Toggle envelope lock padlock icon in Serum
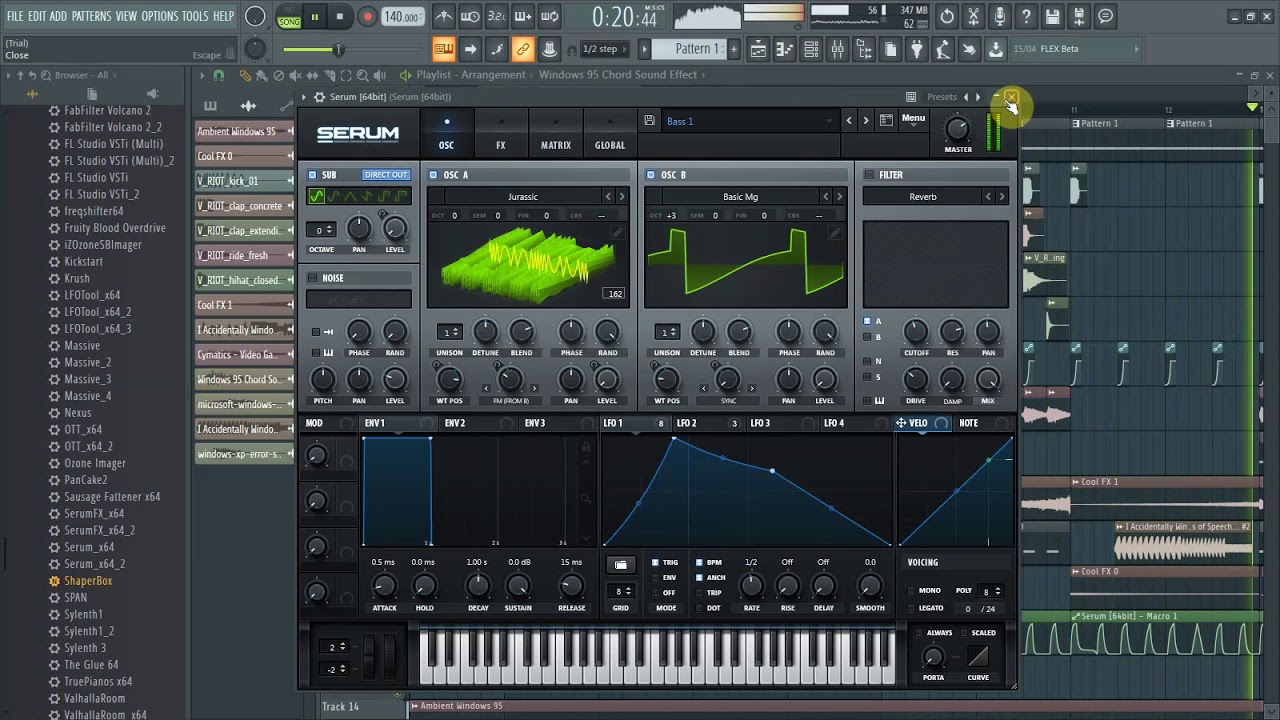 click(x=586, y=447)
